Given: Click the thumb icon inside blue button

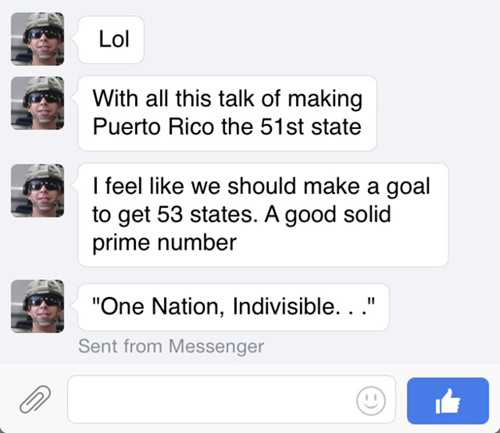Looking at the screenshot, I should click(x=448, y=401).
